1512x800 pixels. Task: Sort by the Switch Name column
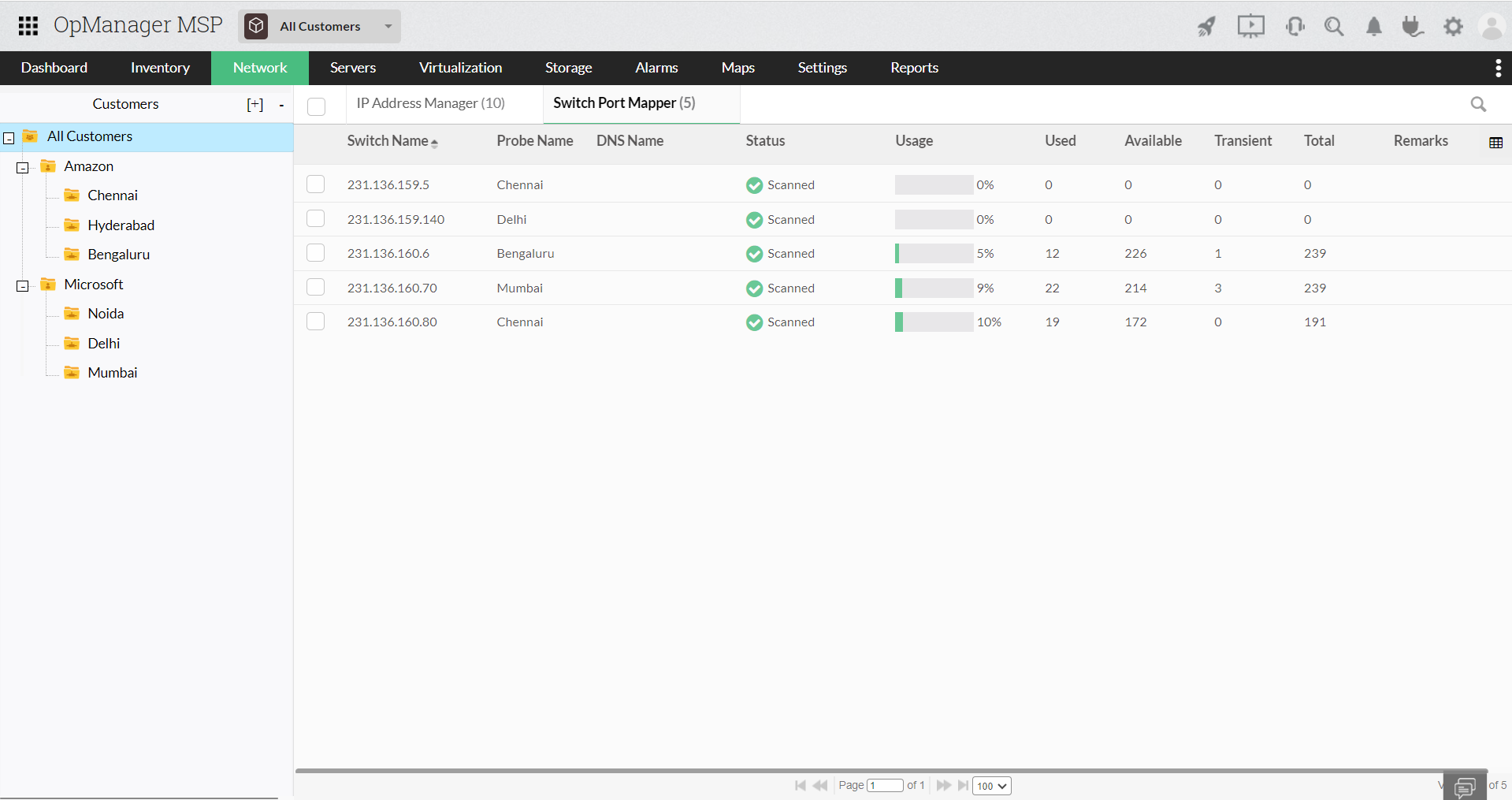[392, 140]
